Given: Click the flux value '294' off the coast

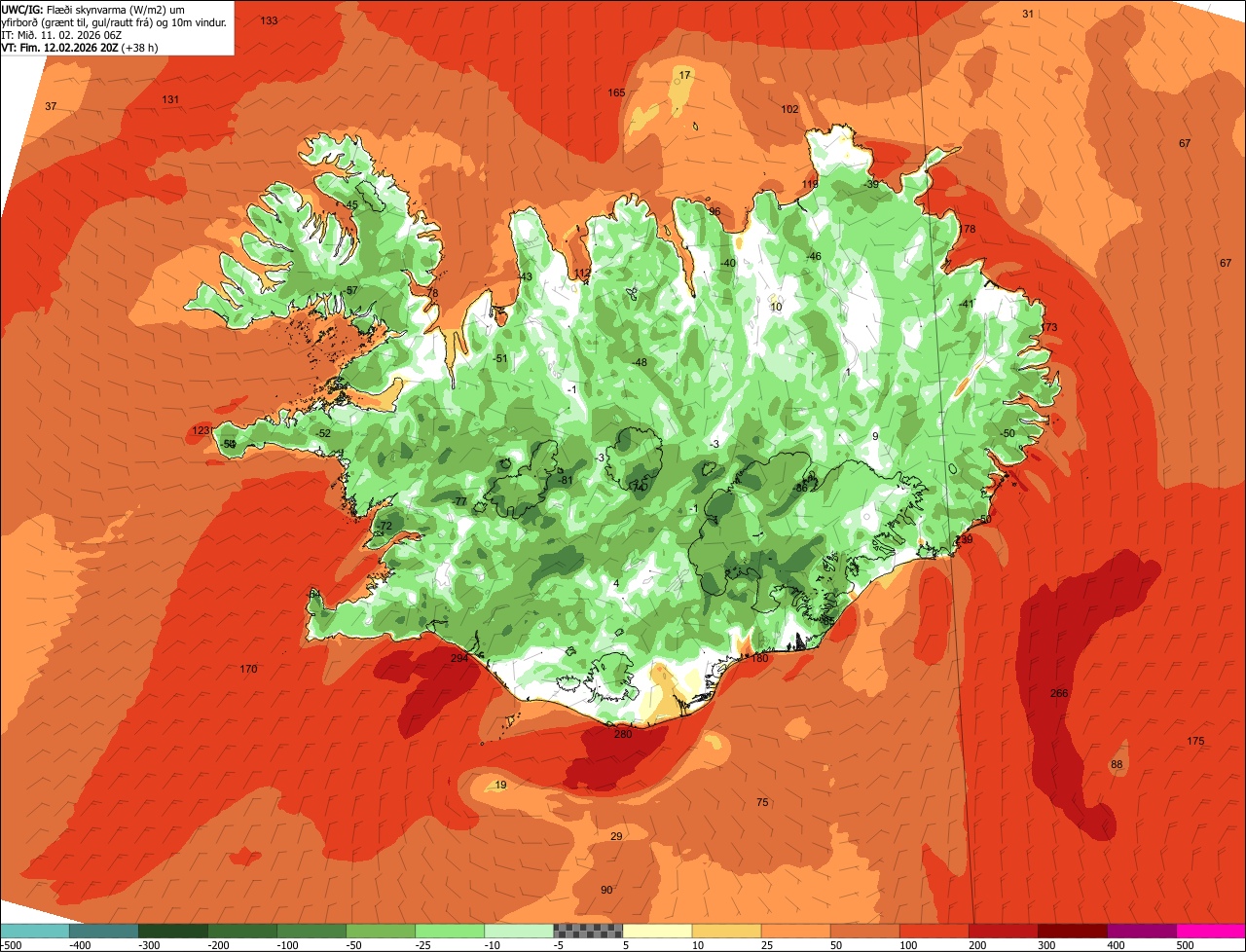Looking at the screenshot, I should point(459,658).
